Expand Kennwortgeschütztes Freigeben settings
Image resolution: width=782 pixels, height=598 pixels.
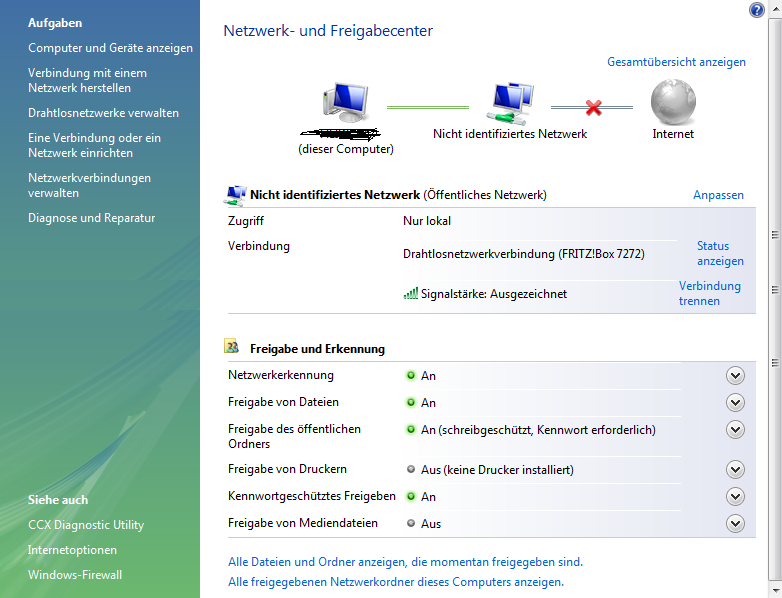735,496
